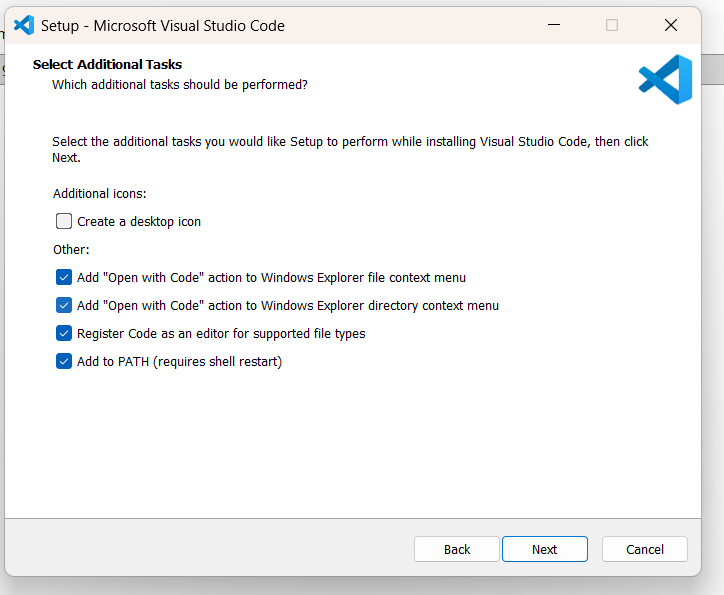Minimize the Setup window
The width and height of the screenshot is (724, 595).
[554, 25]
